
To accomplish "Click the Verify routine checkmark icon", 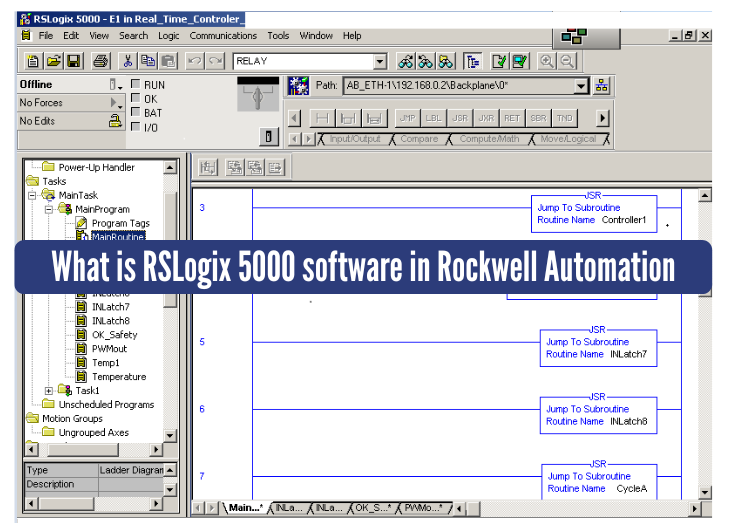I will [499, 61].
